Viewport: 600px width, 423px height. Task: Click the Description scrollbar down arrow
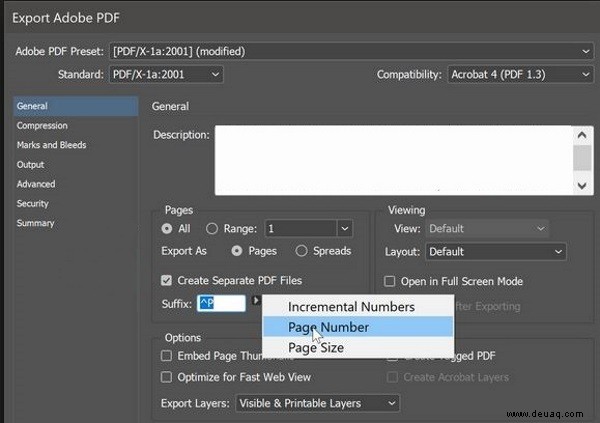pos(582,186)
